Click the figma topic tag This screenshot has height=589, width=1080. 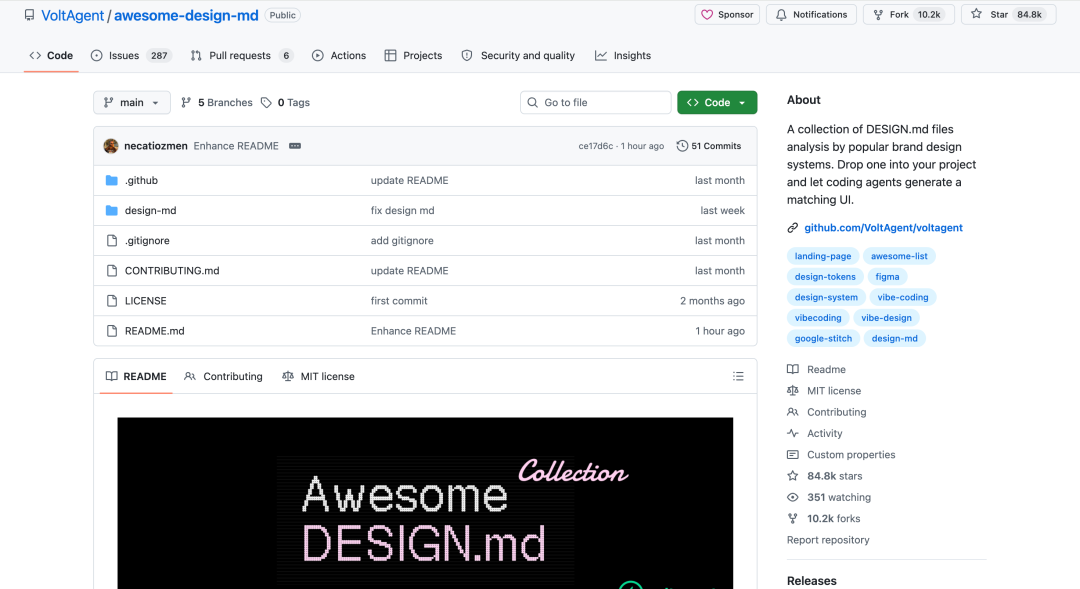tap(887, 277)
